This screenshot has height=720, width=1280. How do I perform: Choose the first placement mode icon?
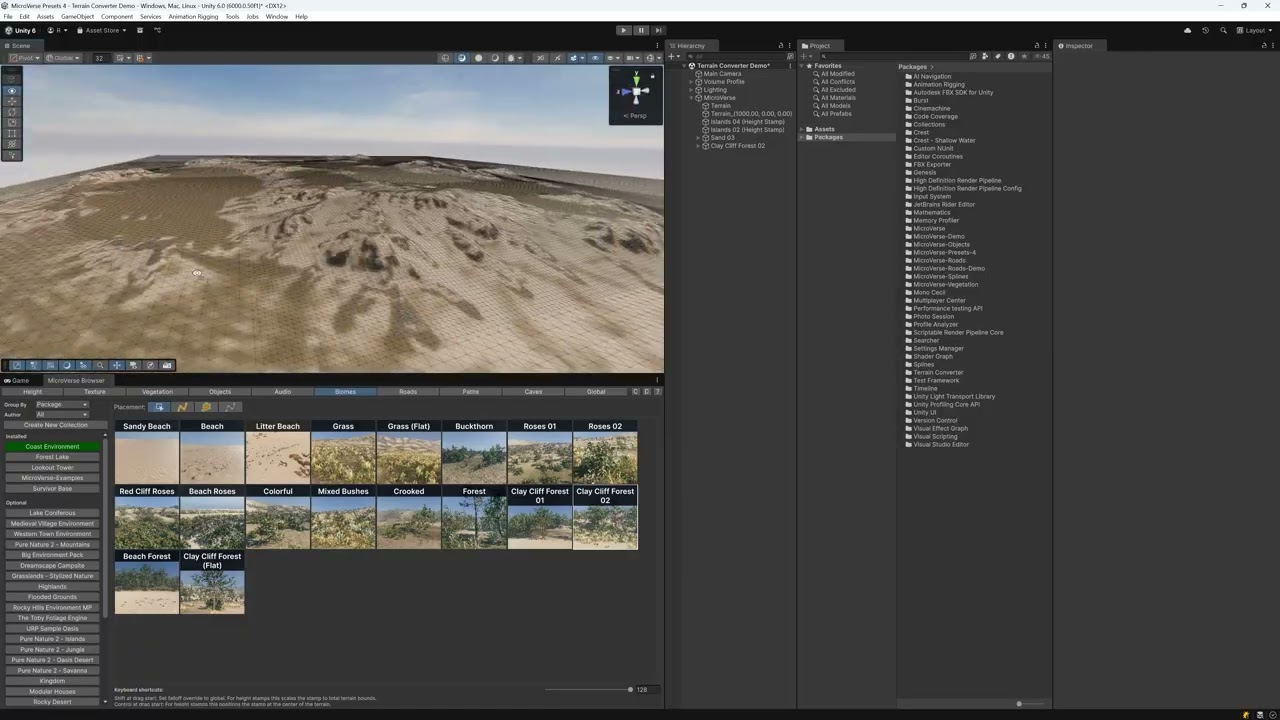pyautogui.click(x=159, y=407)
